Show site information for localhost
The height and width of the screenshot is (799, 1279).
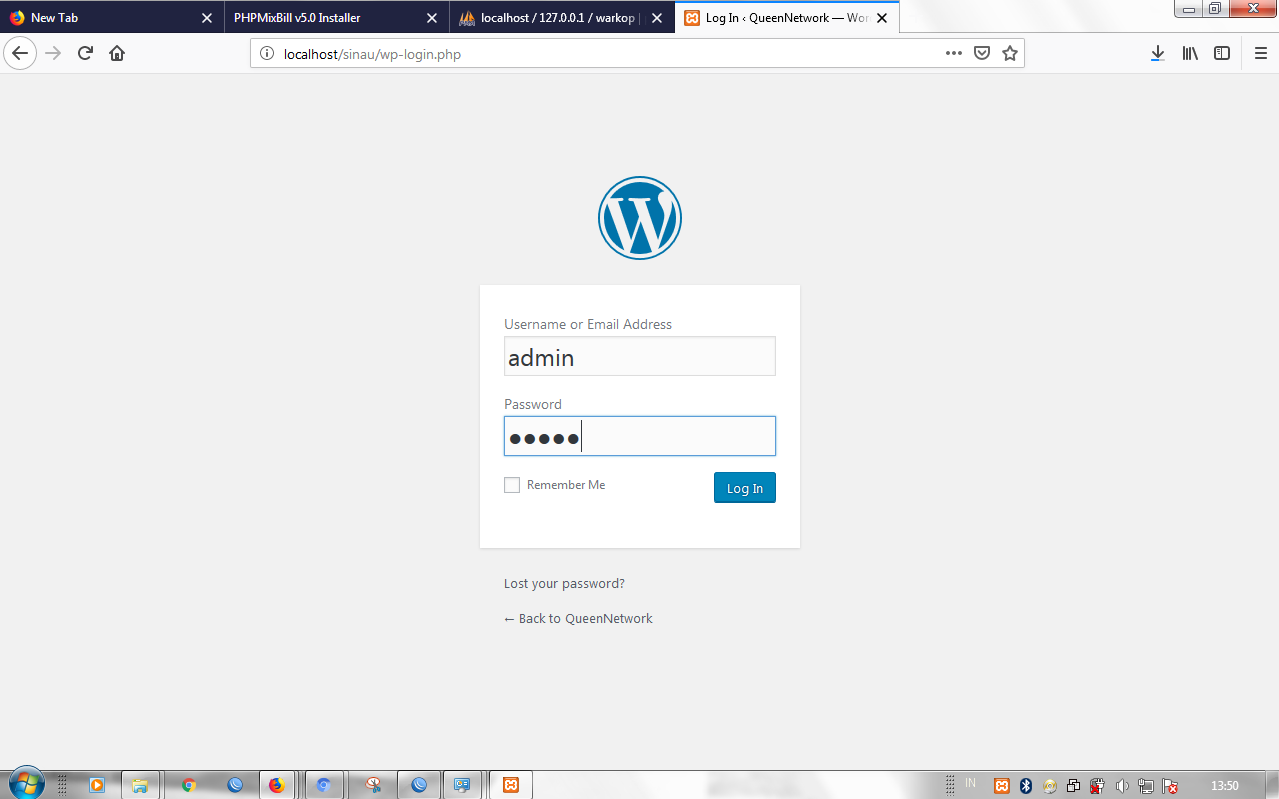coord(267,54)
